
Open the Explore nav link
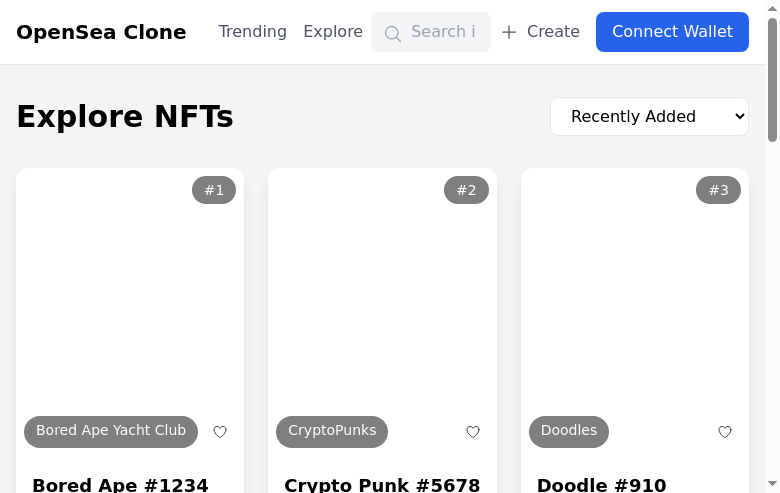coord(333,31)
